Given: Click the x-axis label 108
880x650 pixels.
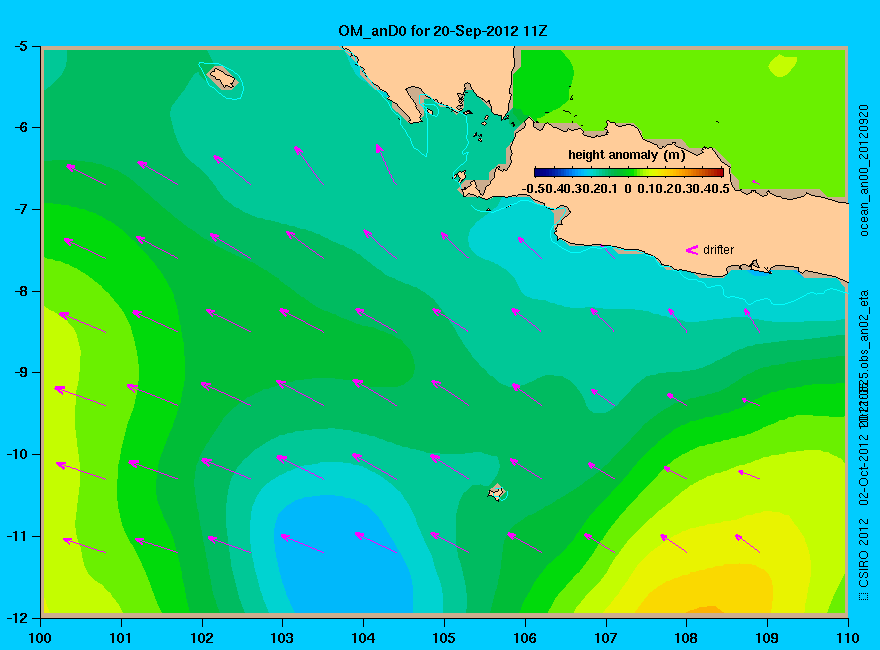Looking at the screenshot, I should (686, 638).
